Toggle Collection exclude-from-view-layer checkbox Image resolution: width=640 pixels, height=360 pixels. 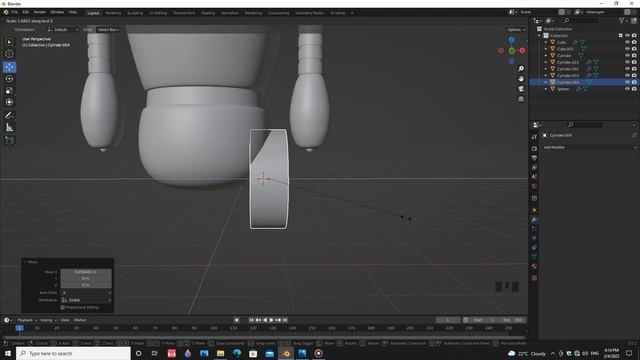pyautogui.click(x=620, y=36)
